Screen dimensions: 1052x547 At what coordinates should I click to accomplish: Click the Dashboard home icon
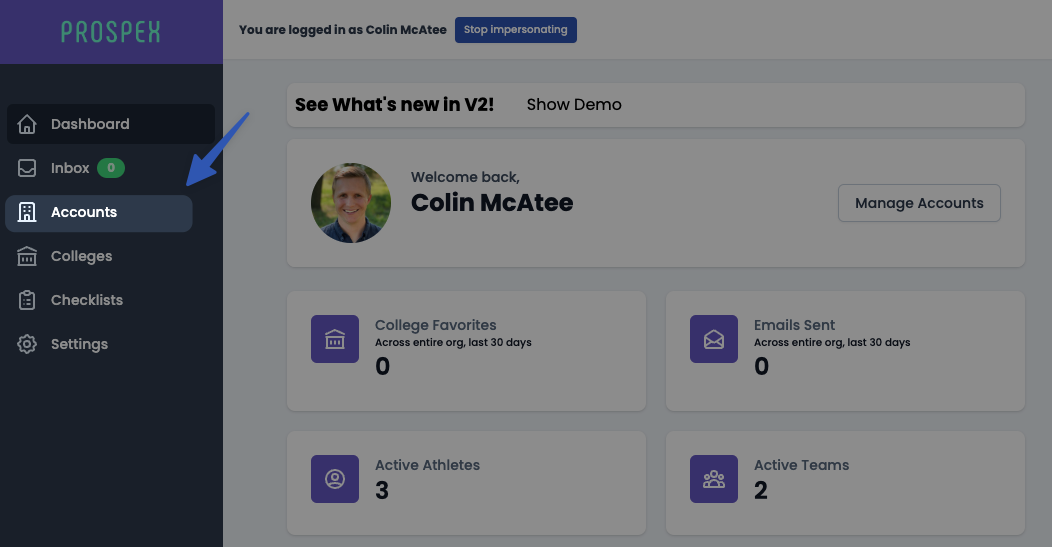(27, 124)
